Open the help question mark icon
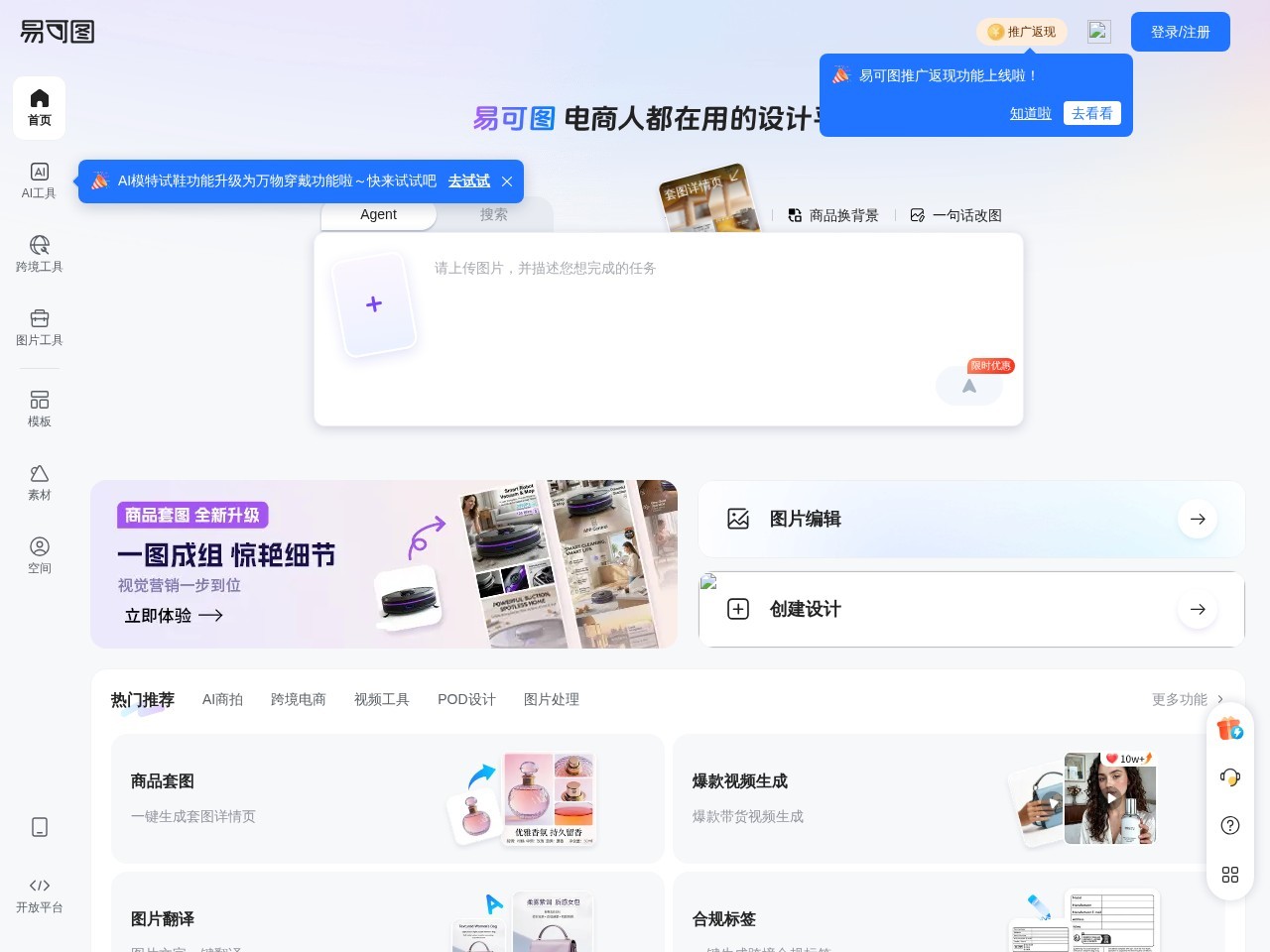This screenshot has height=952, width=1270. (1230, 825)
